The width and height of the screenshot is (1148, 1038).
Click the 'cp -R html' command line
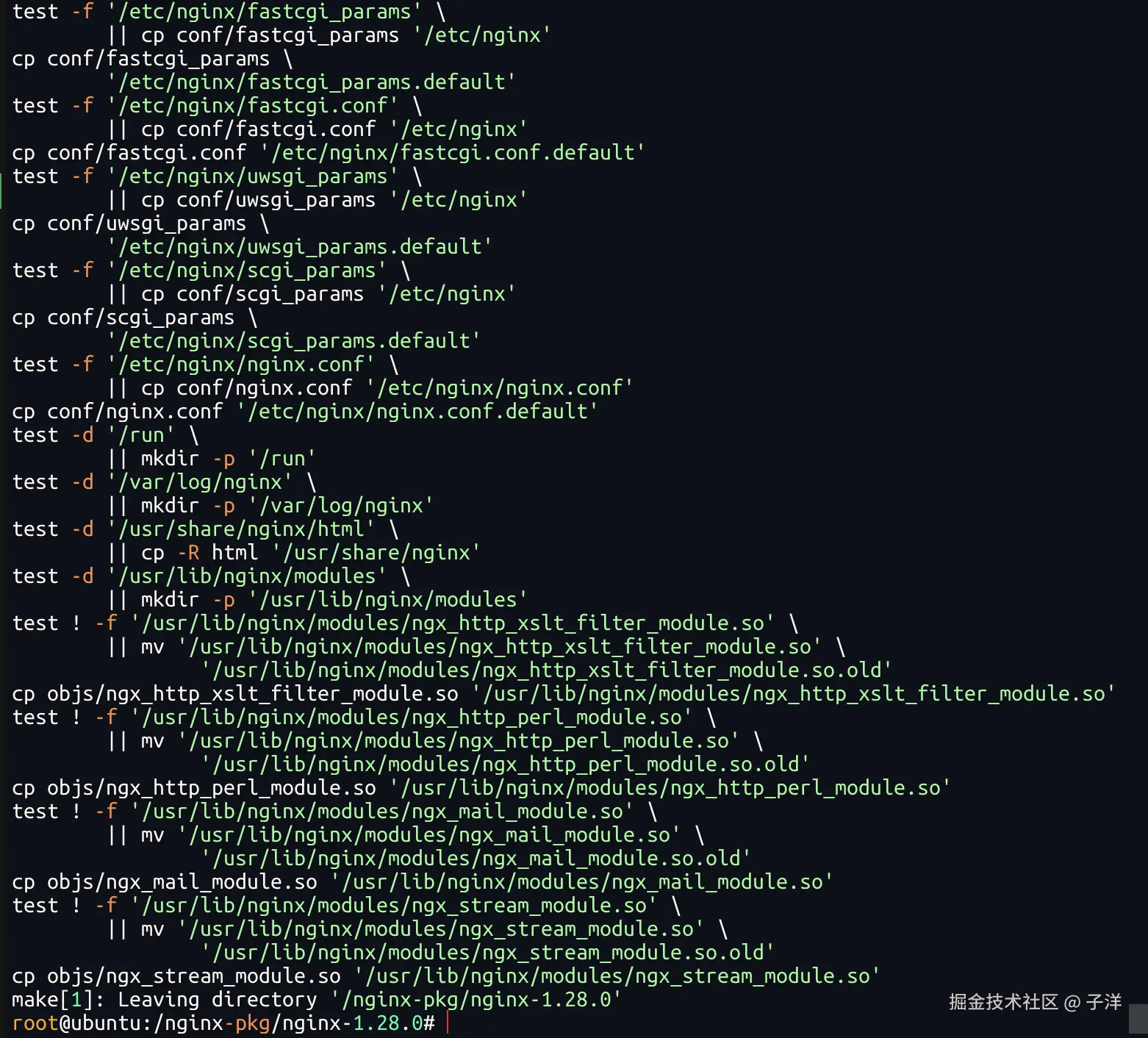pyautogui.click(x=294, y=552)
